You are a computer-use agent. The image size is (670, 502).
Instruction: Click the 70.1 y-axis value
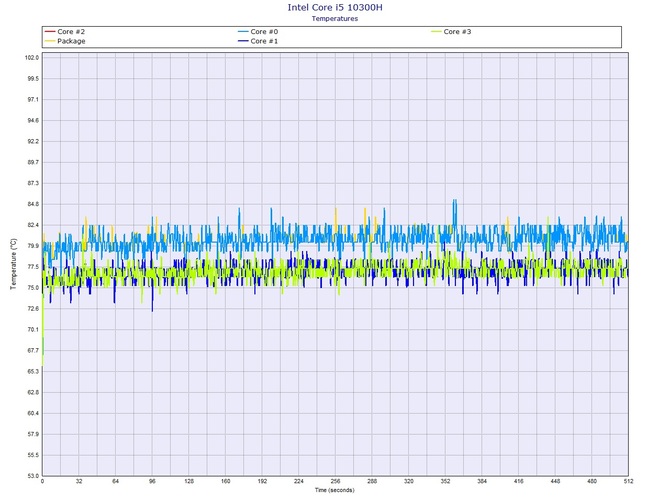coord(33,330)
